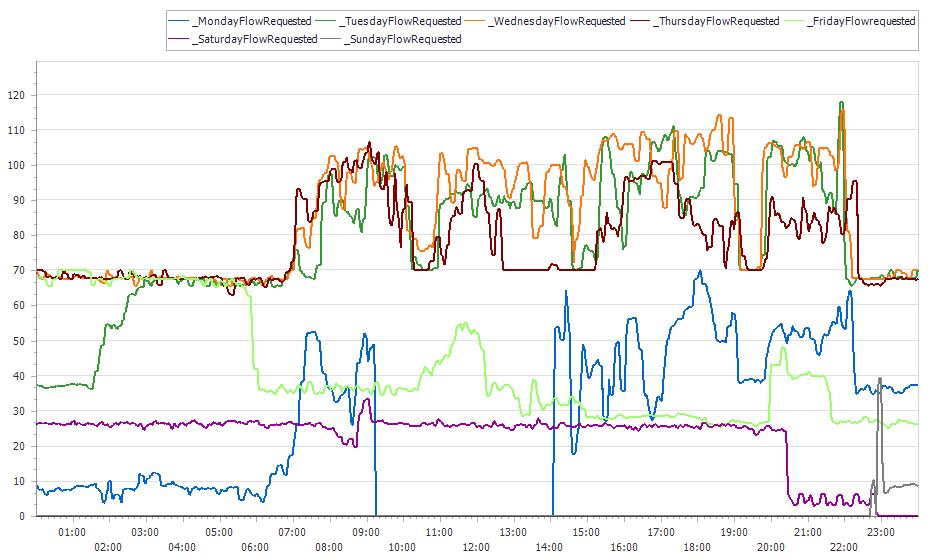Click the 50 y-axis label

[x=19, y=341]
